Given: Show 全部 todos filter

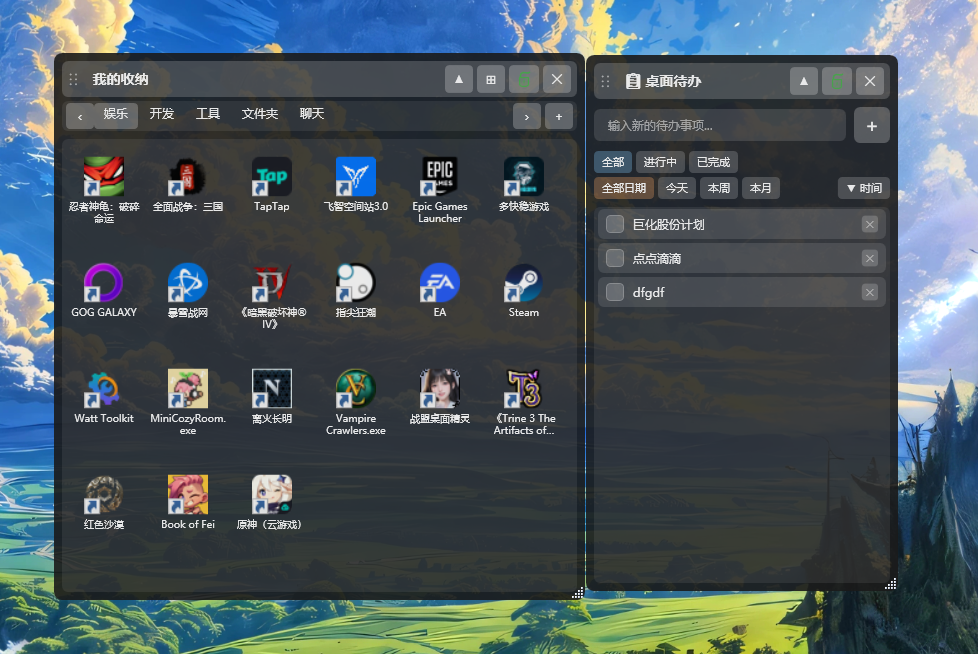Looking at the screenshot, I should (x=613, y=162).
